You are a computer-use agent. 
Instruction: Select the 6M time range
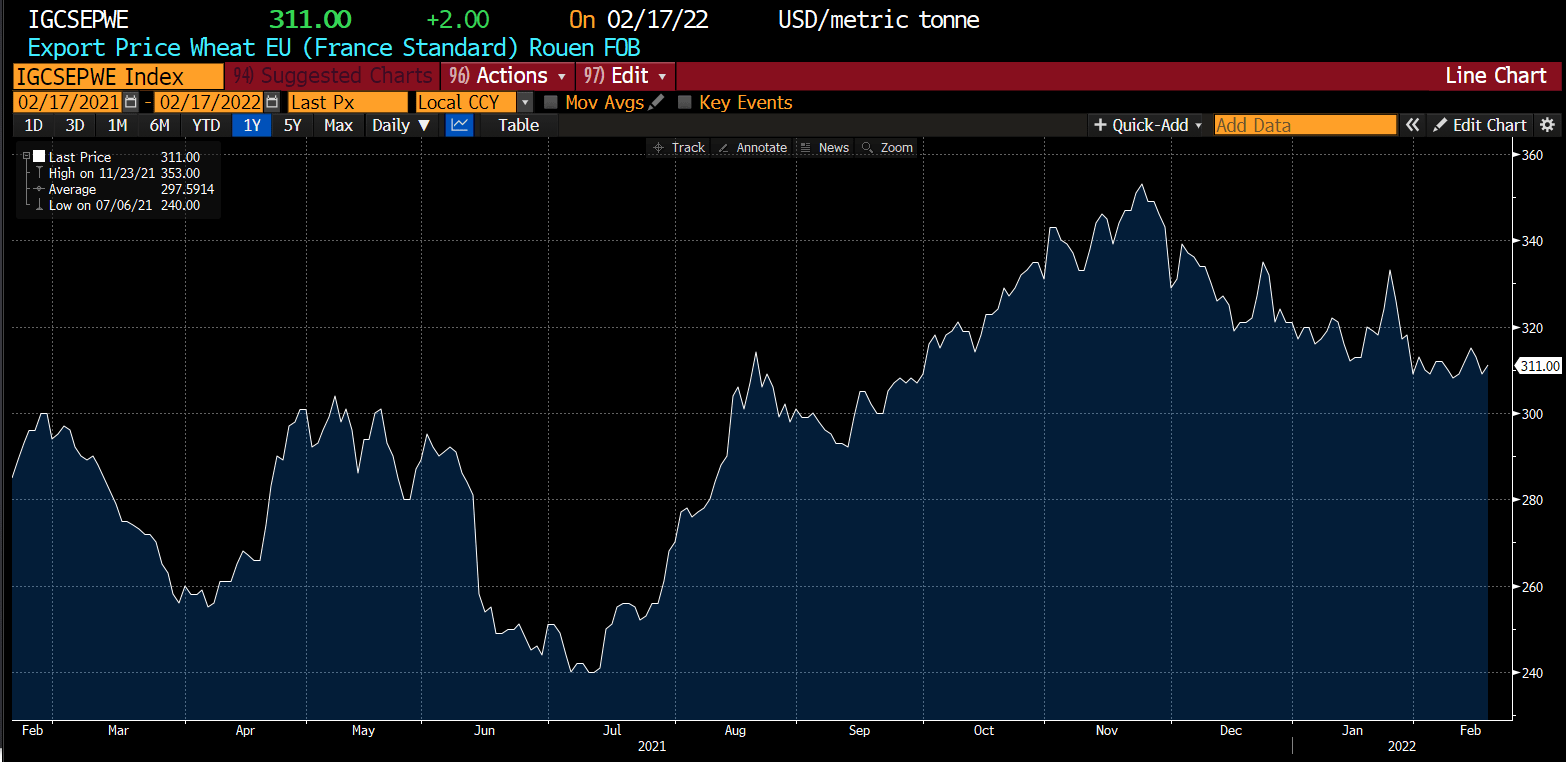pyautogui.click(x=159, y=125)
